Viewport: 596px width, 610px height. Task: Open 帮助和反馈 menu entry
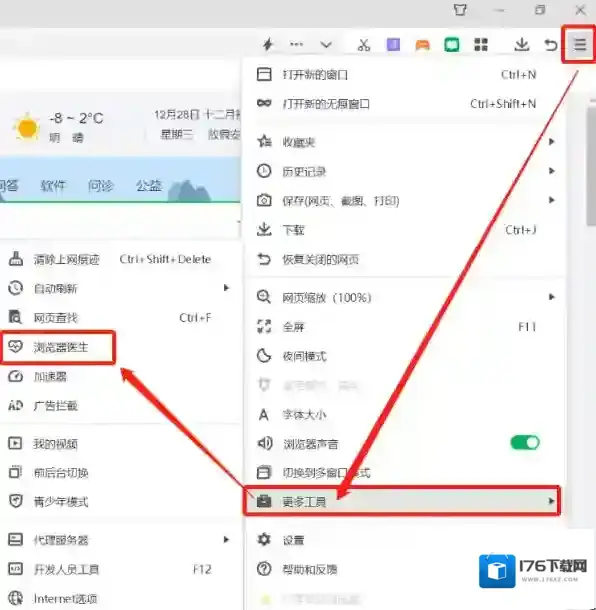[404, 569]
